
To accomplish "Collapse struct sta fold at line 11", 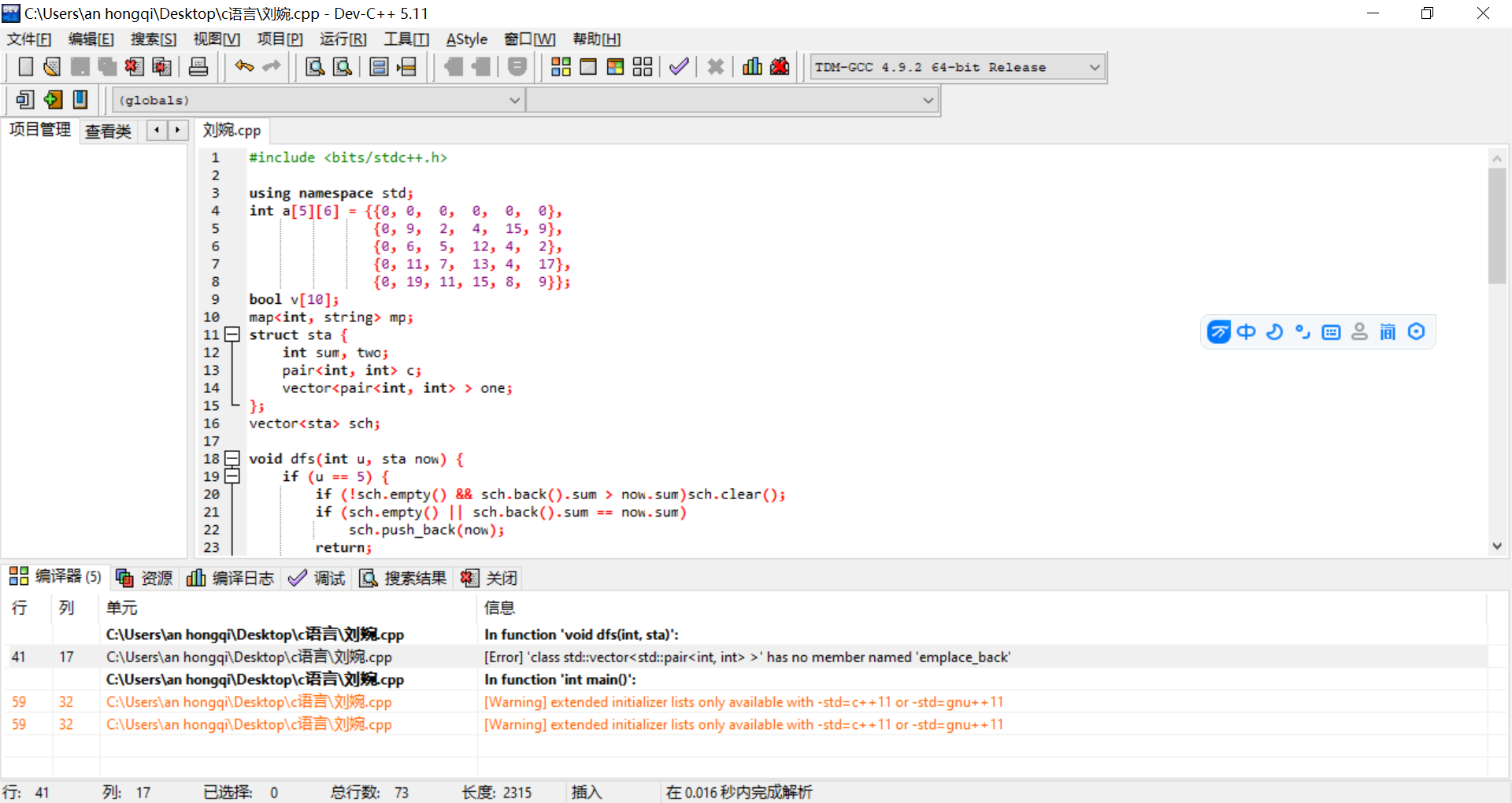I will pyautogui.click(x=232, y=335).
